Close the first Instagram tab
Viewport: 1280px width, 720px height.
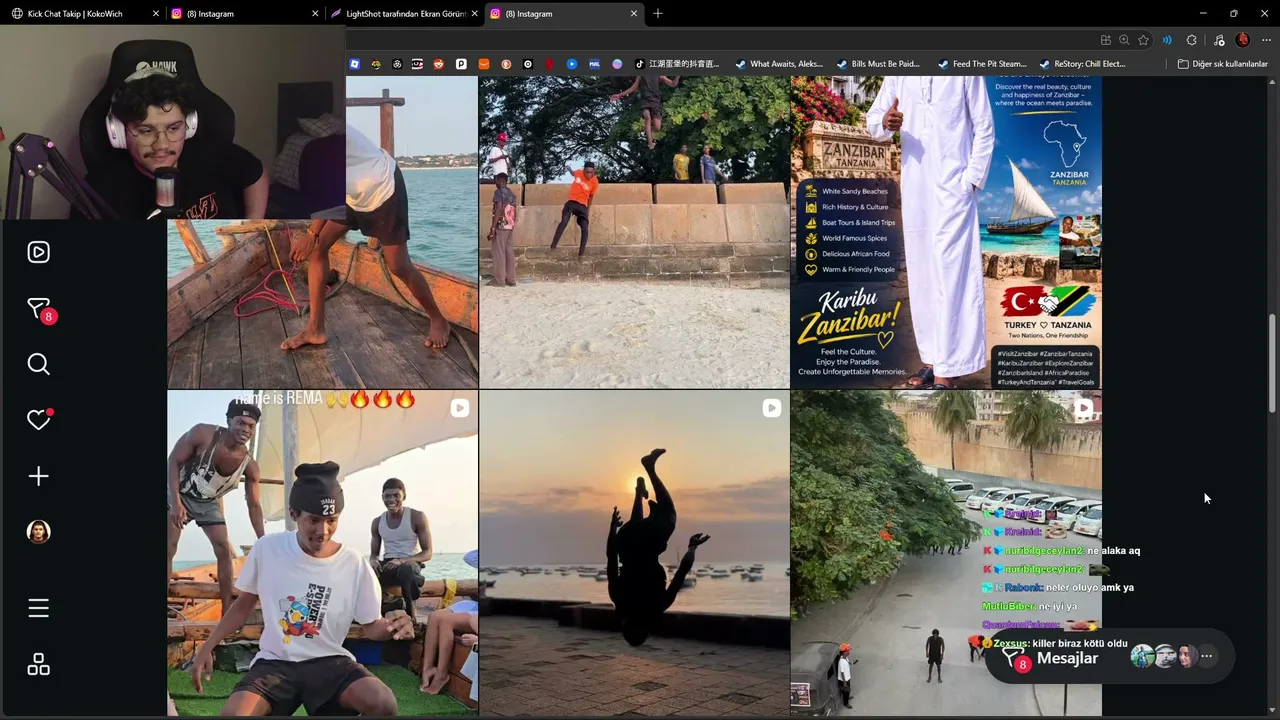click(x=315, y=14)
